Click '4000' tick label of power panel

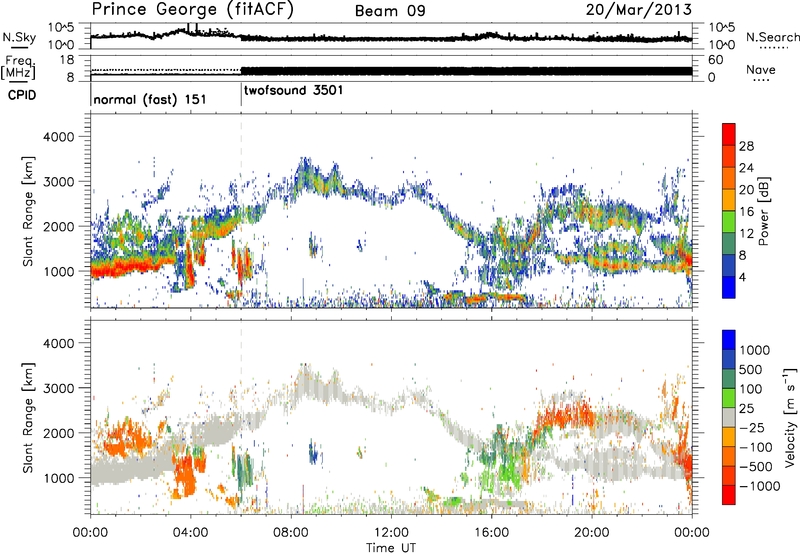[x=58, y=137]
